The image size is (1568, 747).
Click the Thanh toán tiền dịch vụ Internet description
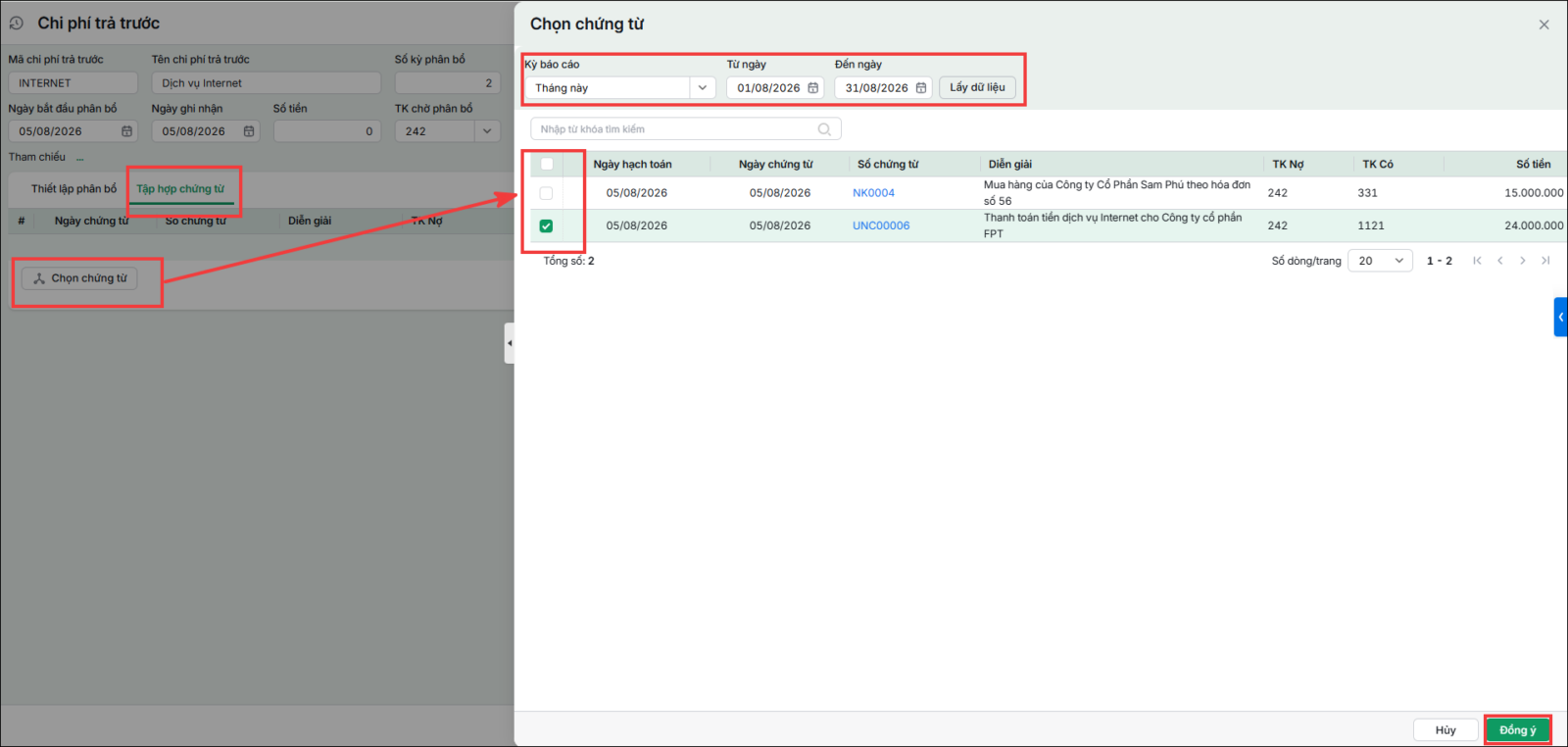(x=1113, y=225)
